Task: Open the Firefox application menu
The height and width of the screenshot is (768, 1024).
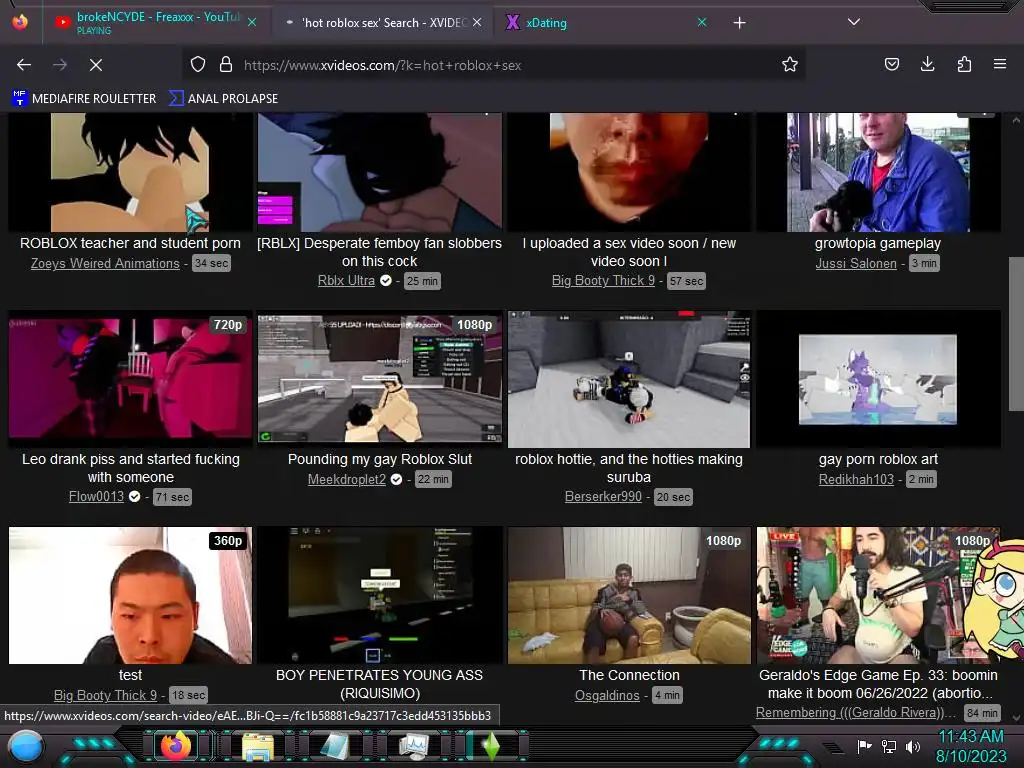Action: point(1000,64)
